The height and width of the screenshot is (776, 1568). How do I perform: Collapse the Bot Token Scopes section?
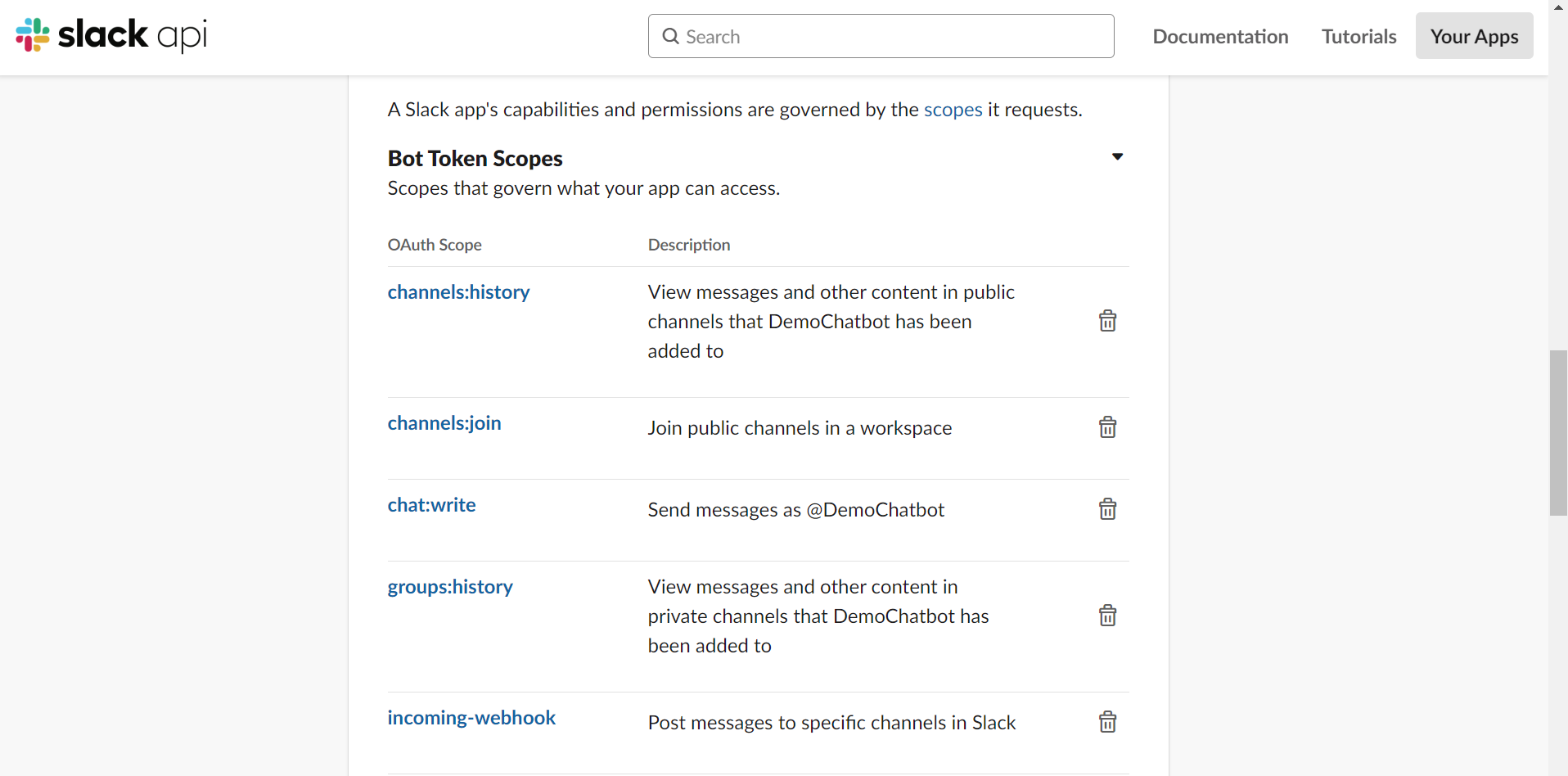click(x=1117, y=156)
